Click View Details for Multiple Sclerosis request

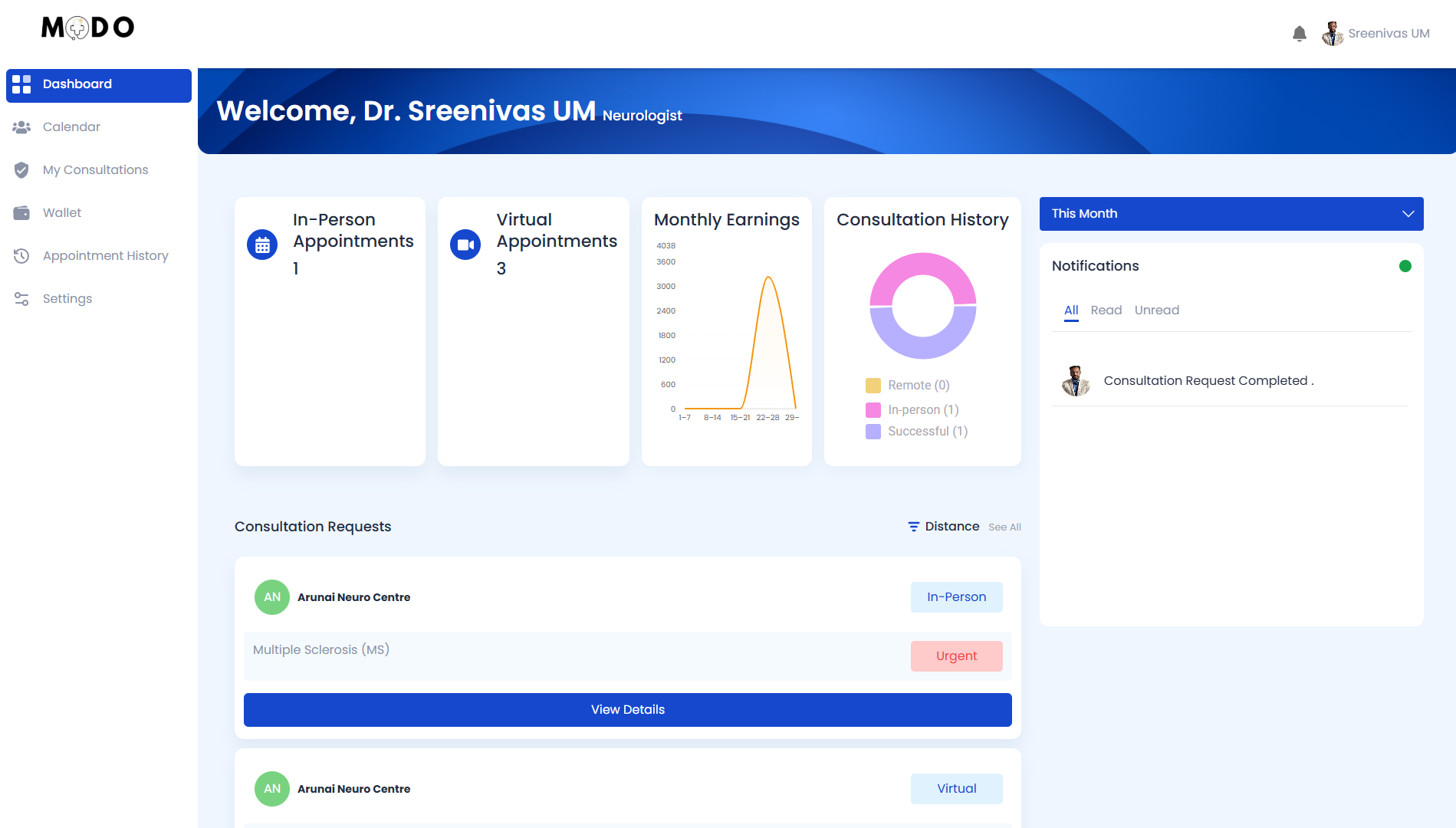tap(627, 710)
